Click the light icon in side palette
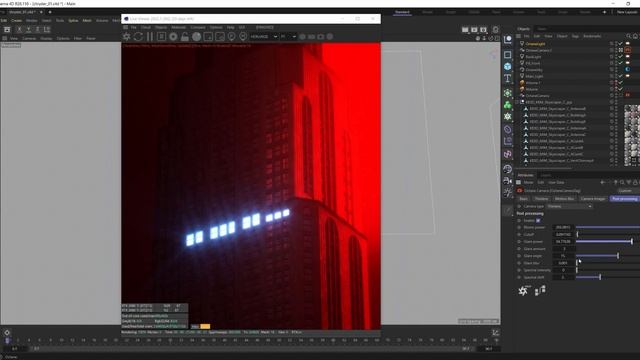Image resolution: width=640 pixels, height=360 pixels. coord(507,192)
